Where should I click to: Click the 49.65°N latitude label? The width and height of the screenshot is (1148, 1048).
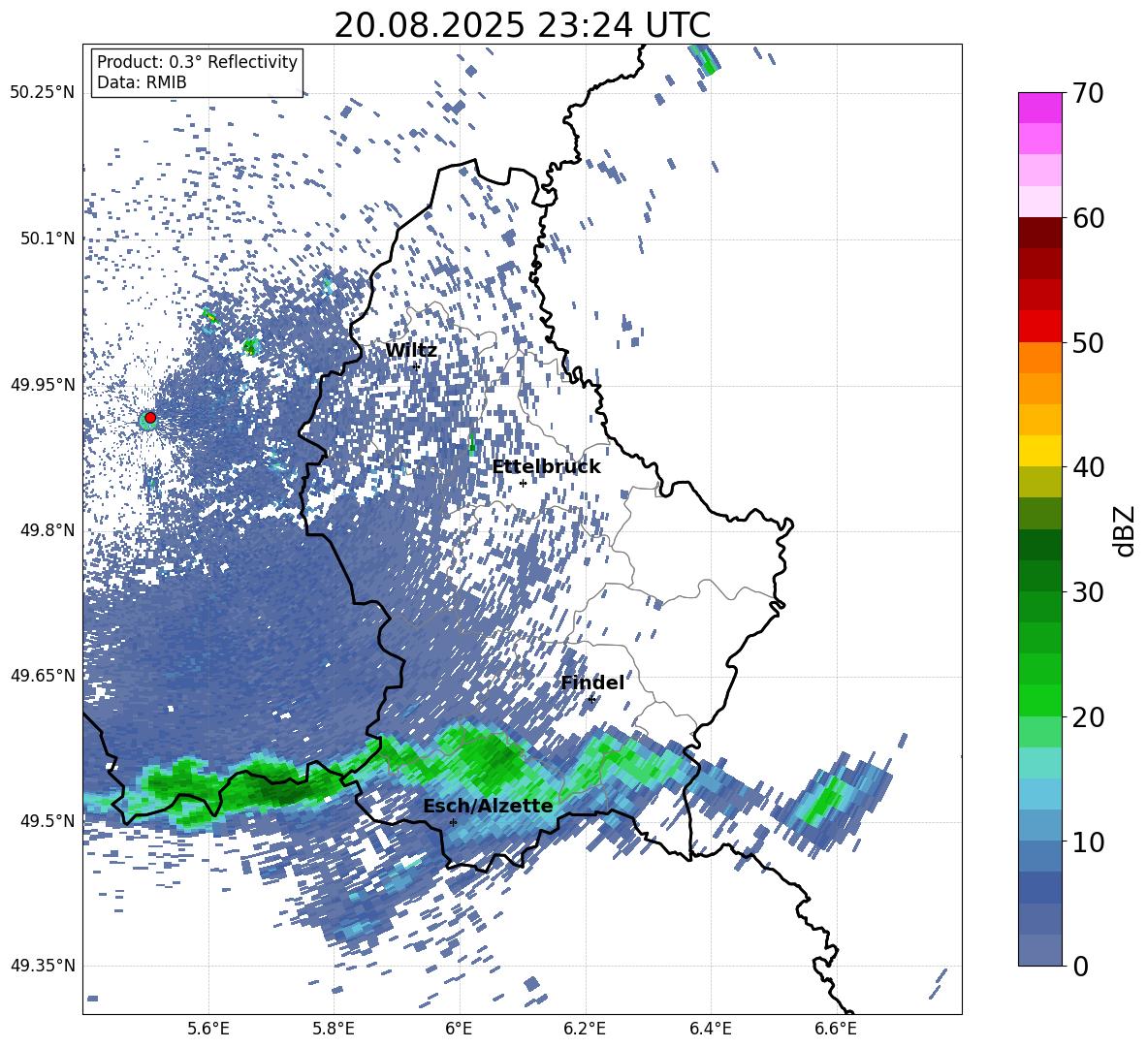[x=43, y=676]
